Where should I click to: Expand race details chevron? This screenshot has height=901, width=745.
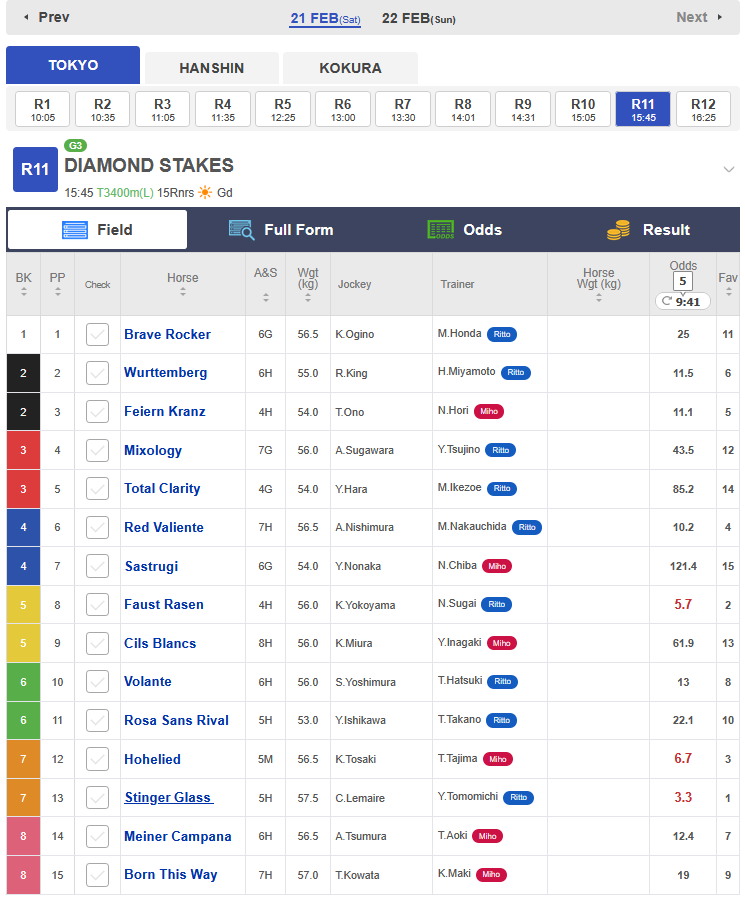coord(728,170)
